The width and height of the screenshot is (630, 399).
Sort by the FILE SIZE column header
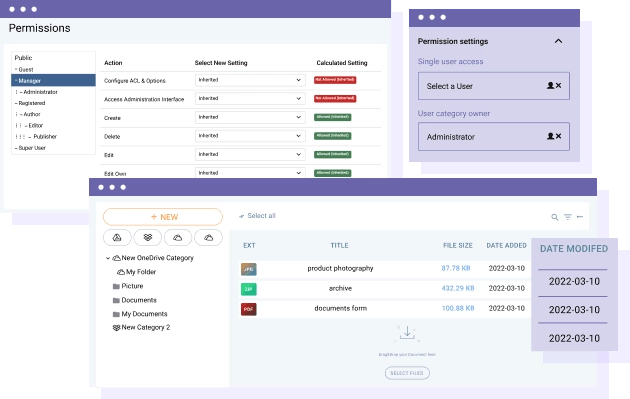458,246
